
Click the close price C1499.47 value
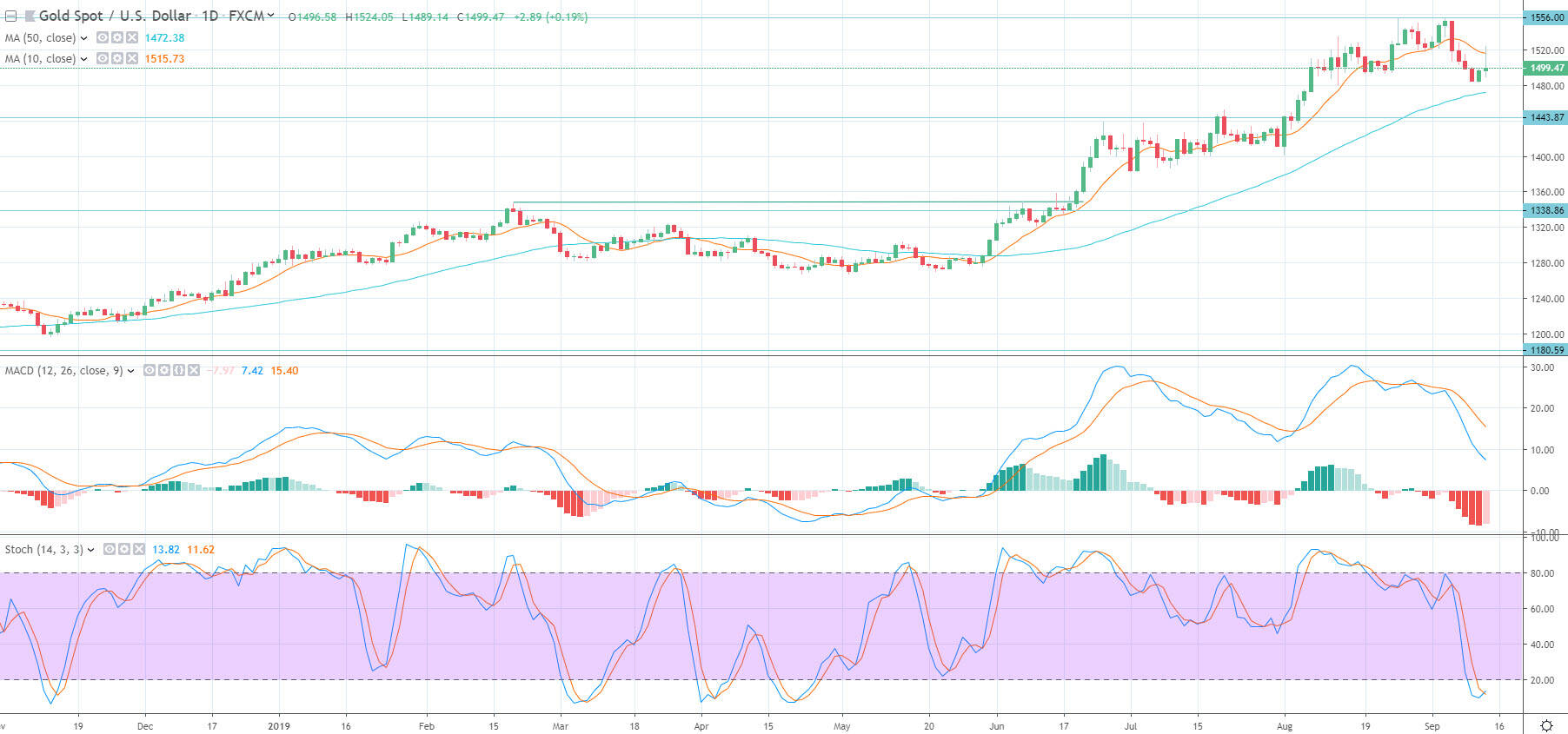(481, 17)
